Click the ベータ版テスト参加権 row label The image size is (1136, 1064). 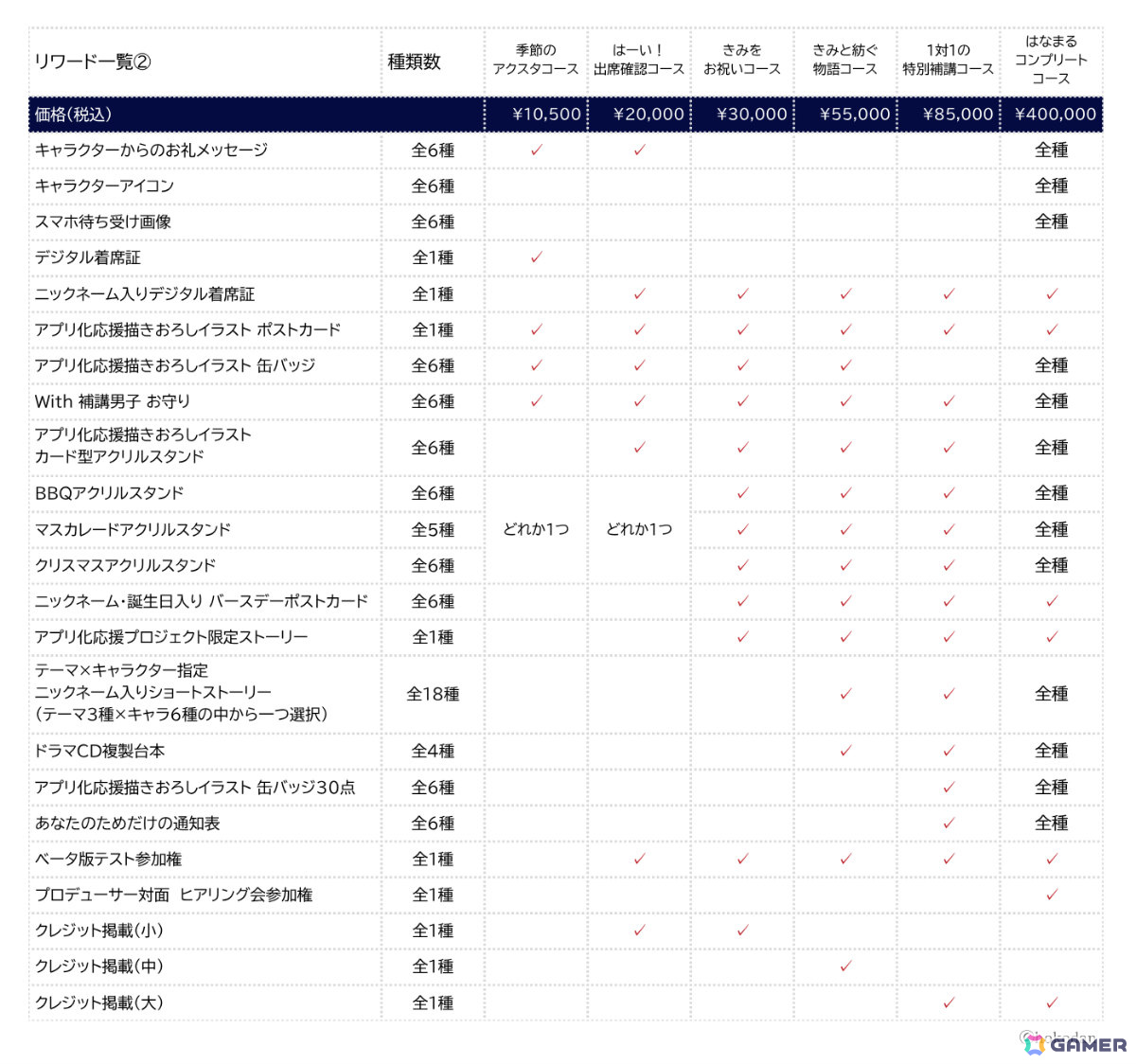click(x=108, y=859)
